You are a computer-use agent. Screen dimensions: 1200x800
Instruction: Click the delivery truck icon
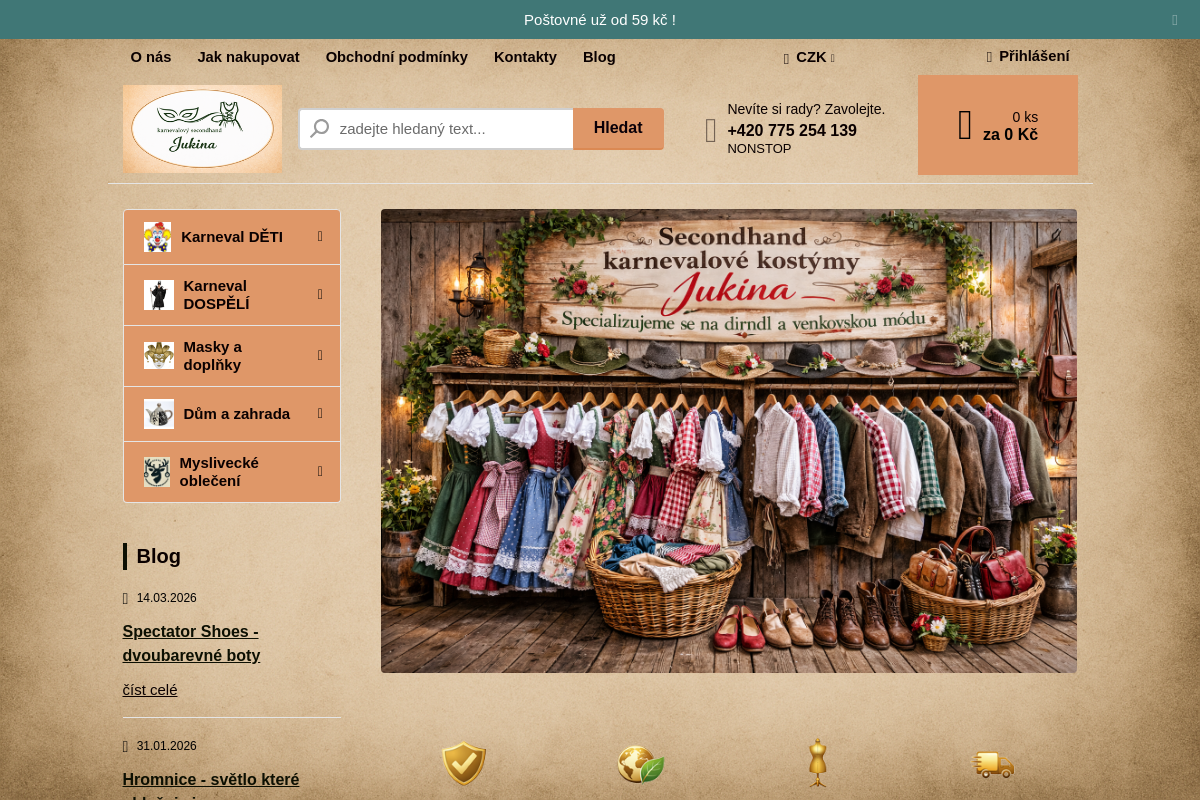(994, 765)
